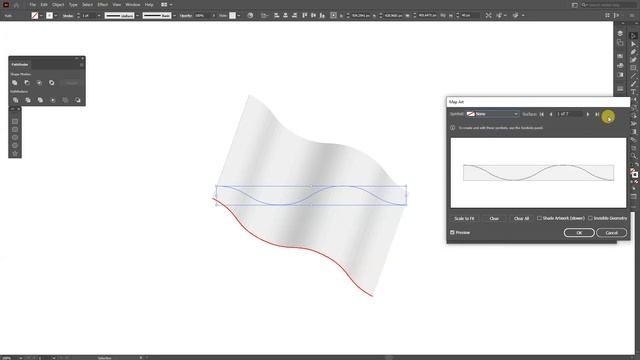Click the transform reference point icon

point(333,16)
